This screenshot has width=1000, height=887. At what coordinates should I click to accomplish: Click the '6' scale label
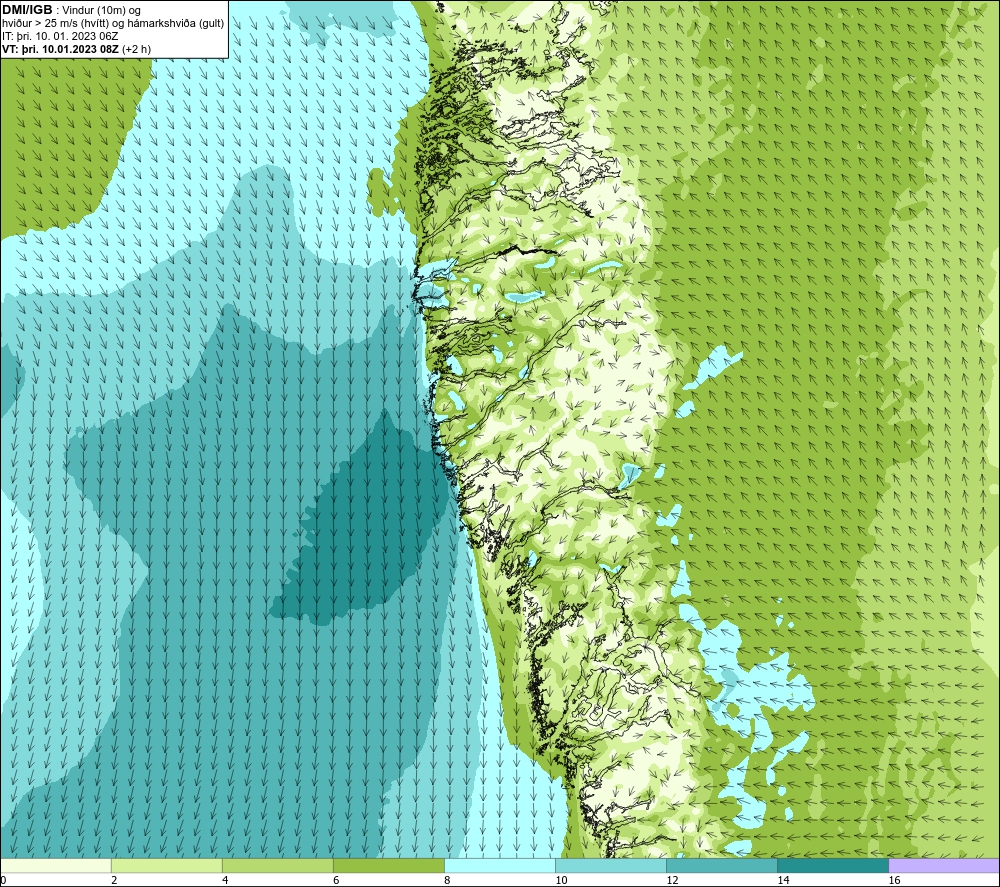point(336,880)
